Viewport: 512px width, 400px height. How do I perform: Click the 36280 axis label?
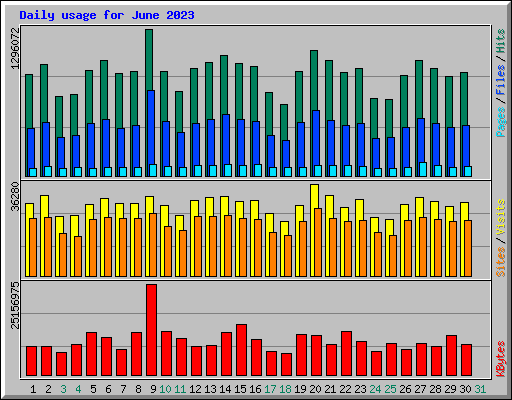pos(15,196)
